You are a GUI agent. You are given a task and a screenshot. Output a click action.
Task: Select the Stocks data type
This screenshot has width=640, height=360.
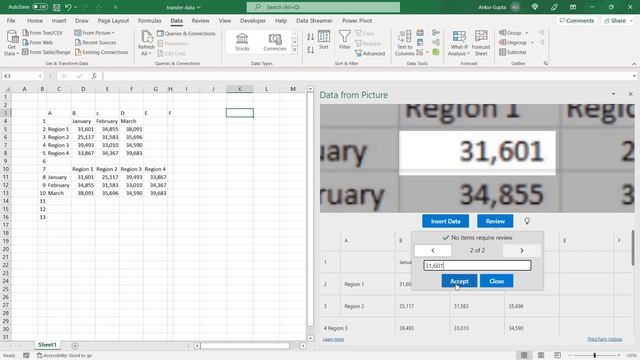click(242, 42)
